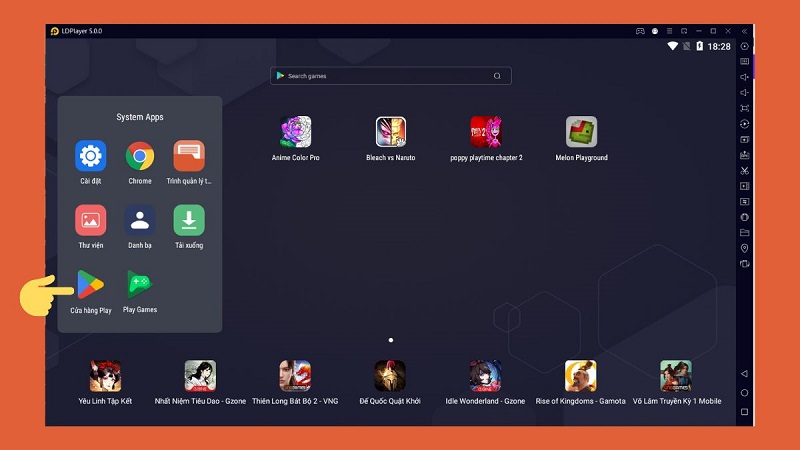This screenshot has height=450, width=800.
Task: Open the Trình quản lý file manager app
Action: pos(189,156)
